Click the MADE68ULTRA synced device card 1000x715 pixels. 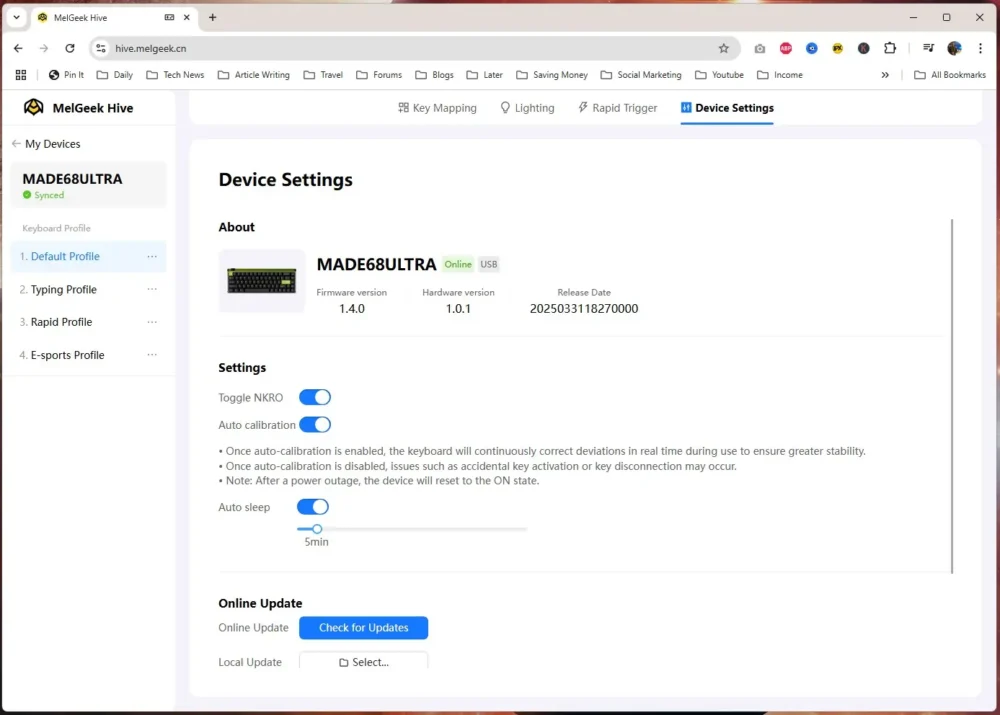pos(89,185)
